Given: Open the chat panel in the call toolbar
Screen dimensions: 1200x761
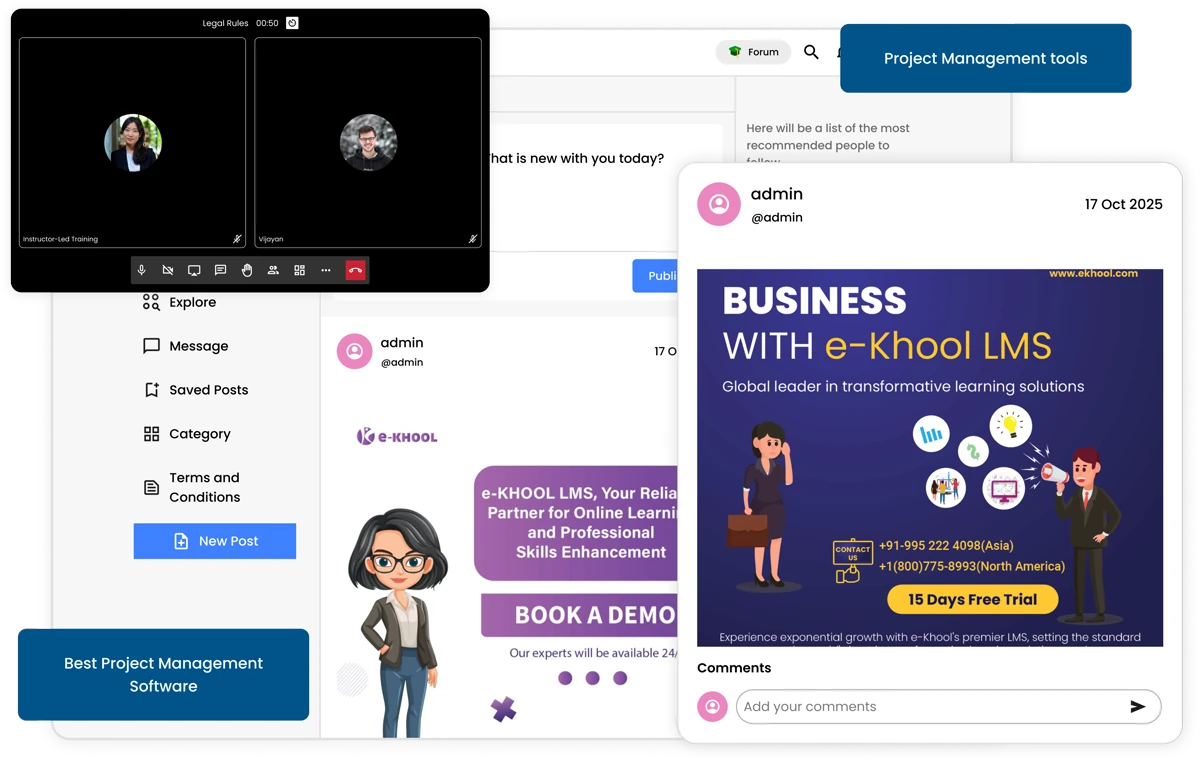Looking at the screenshot, I should coord(220,271).
